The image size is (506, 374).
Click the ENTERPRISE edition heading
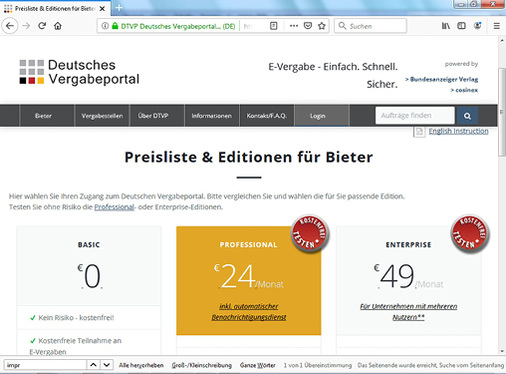pos(408,245)
